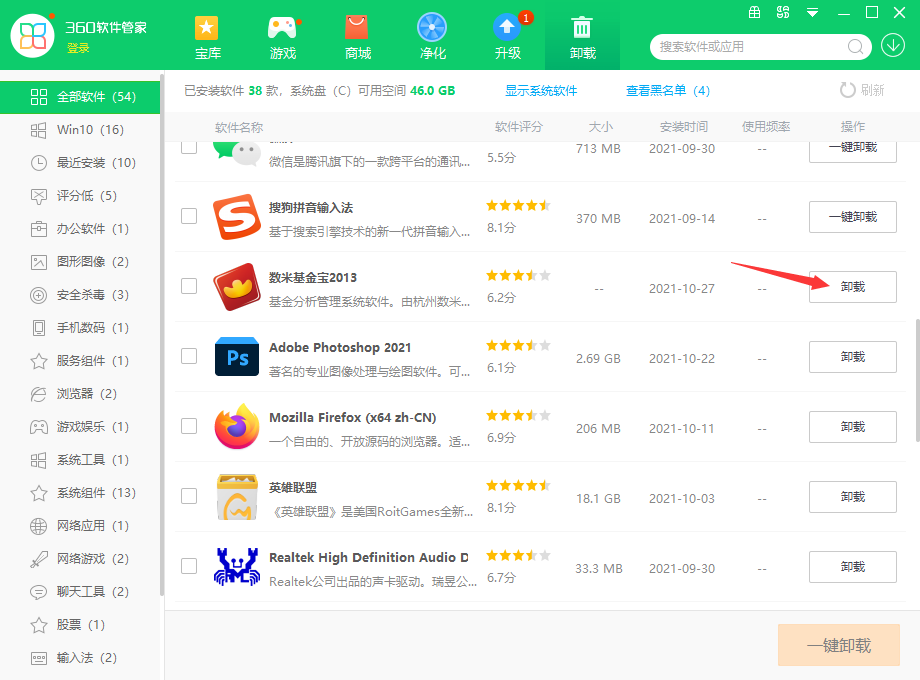Sort the list by 安装时间 column
920x680 pixels.
coord(683,127)
